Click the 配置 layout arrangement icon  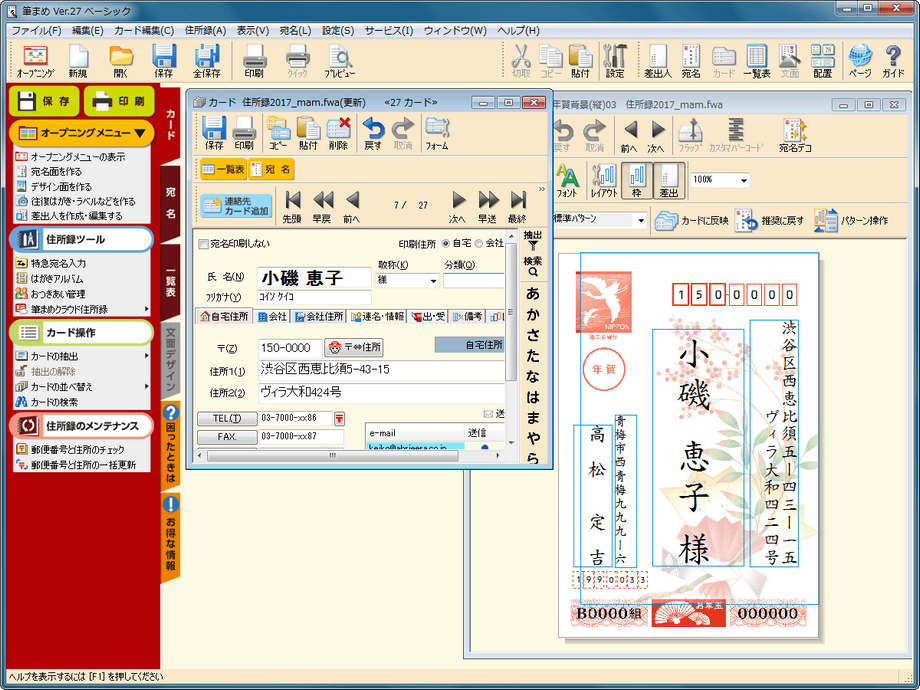(x=823, y=62)
